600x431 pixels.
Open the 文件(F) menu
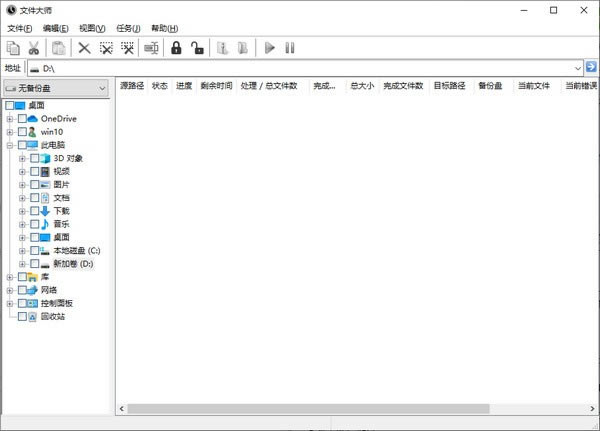pyautogui.click(x=19, y=28)
